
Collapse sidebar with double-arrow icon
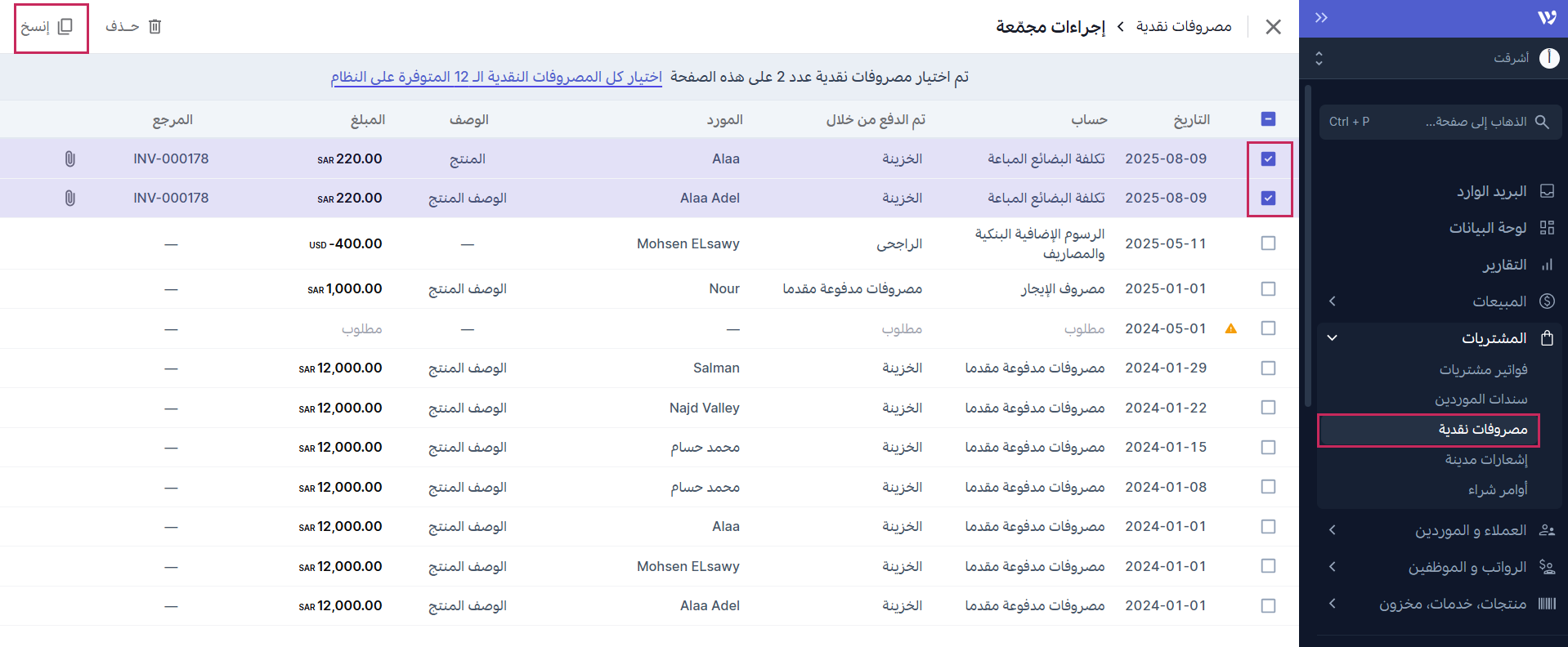coord(1321,18)
